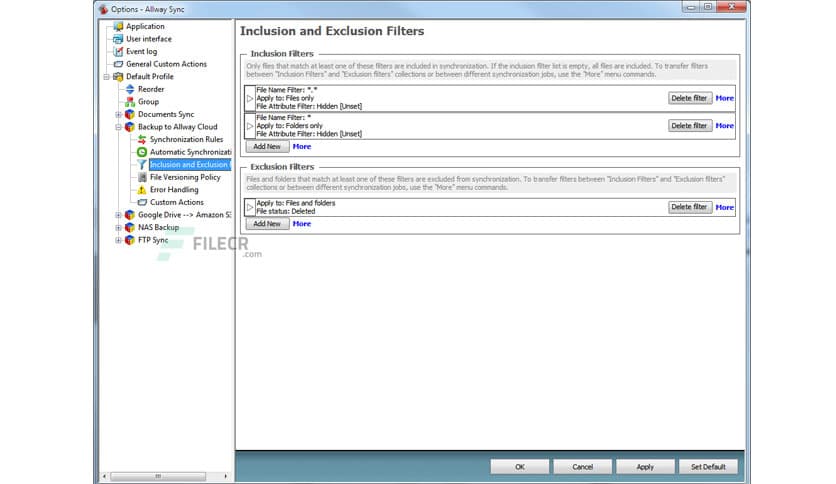Add a new exclusion filter
This screenshot has width=836, height=484.
click(x=267, y=224)
